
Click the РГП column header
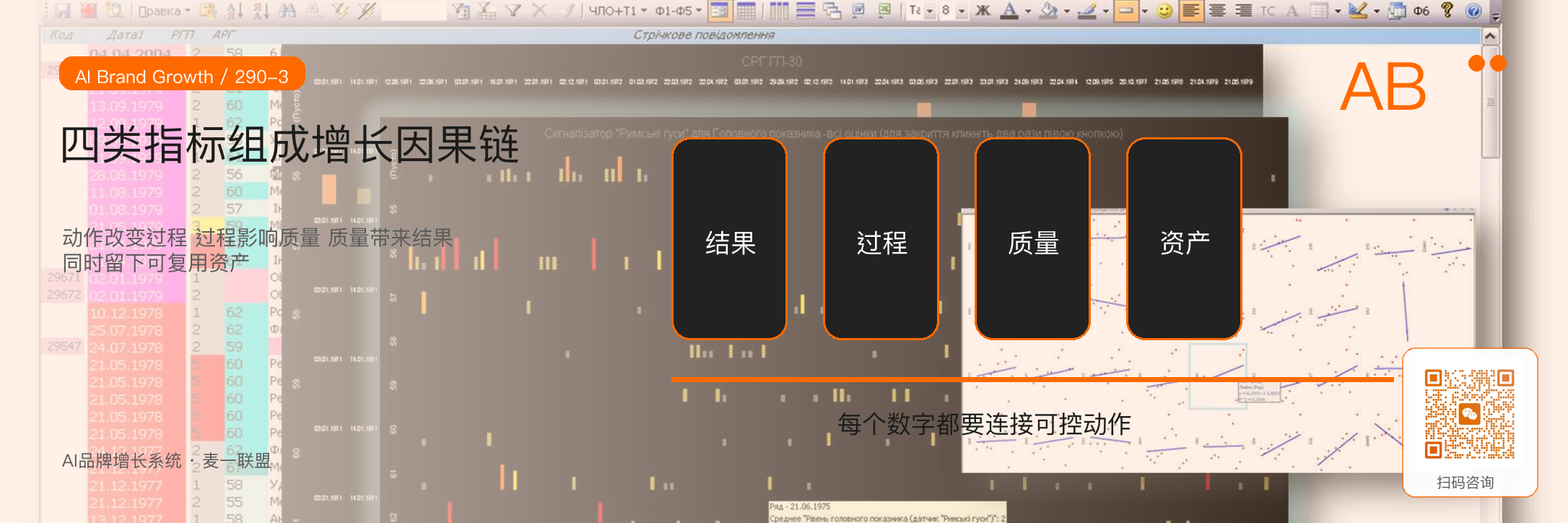tap(183, 35)
